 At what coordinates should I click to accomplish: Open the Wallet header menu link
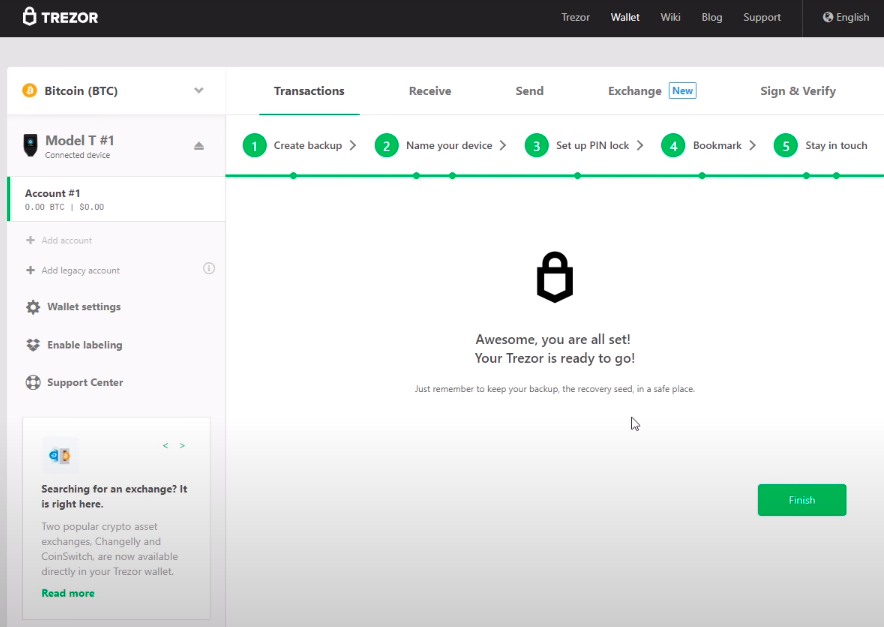tap(625, 17)
